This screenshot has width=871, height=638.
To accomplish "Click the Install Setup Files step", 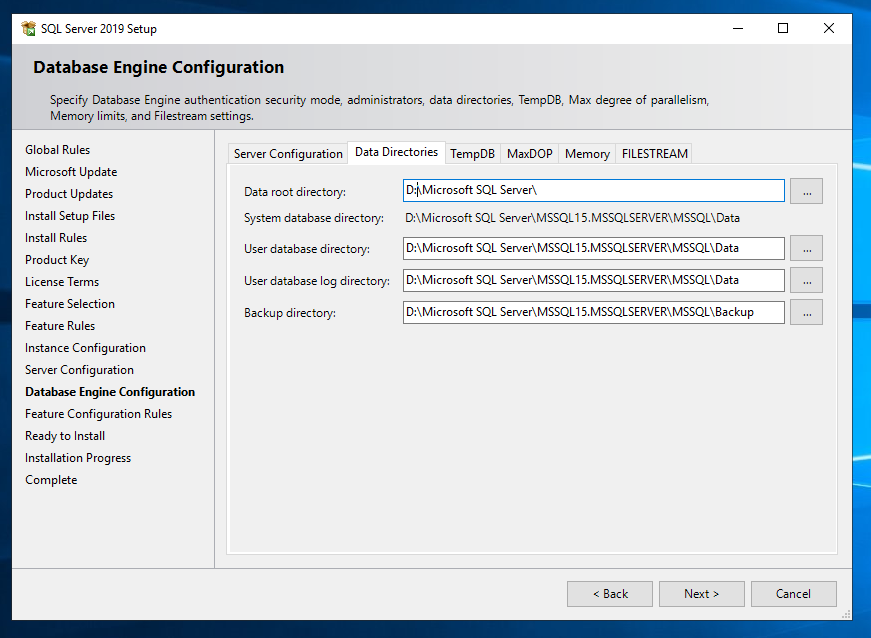I will click(x=70, y=216).
